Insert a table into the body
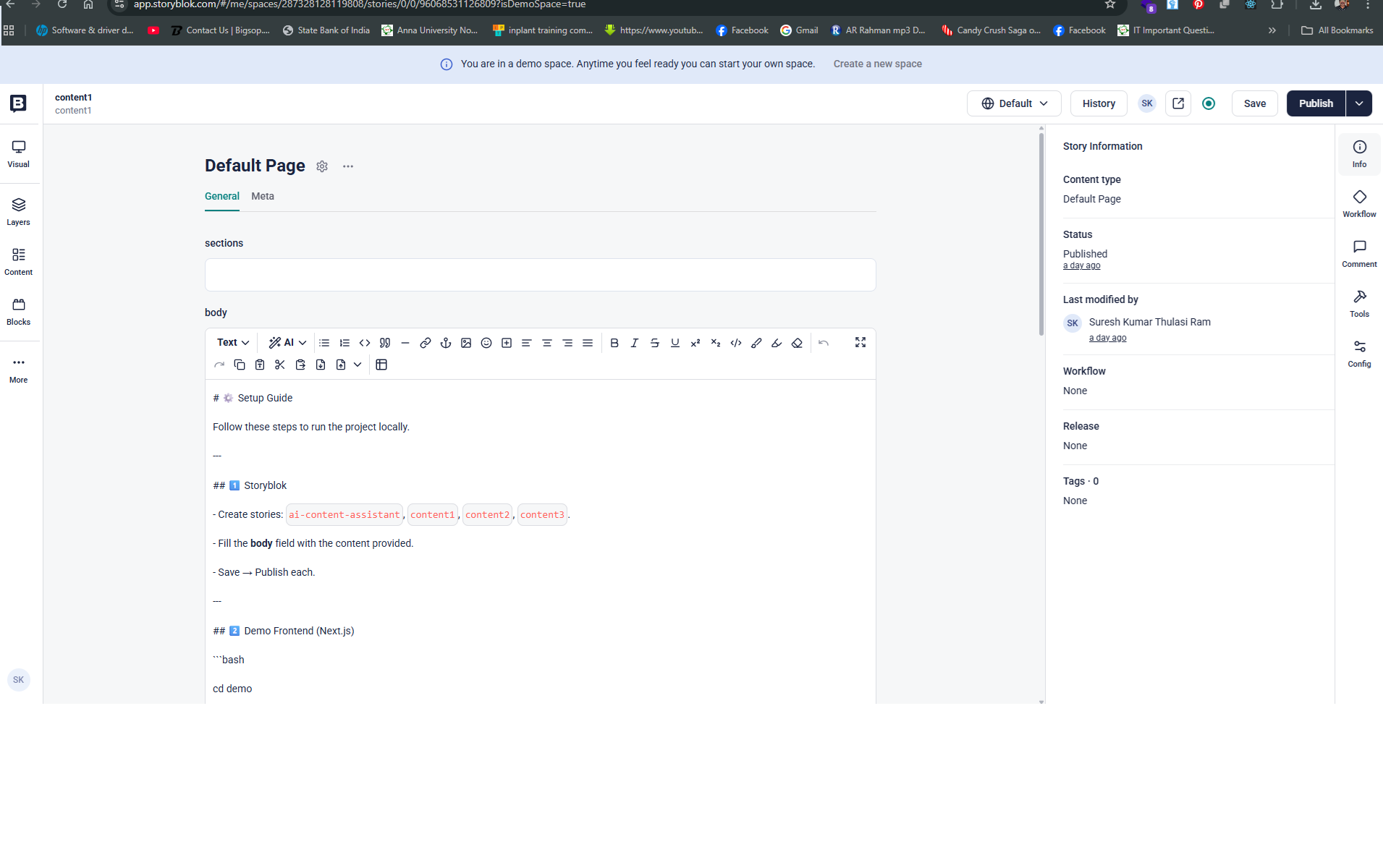The height and width of the screenshot is (868, 1383). coord(381,365)
